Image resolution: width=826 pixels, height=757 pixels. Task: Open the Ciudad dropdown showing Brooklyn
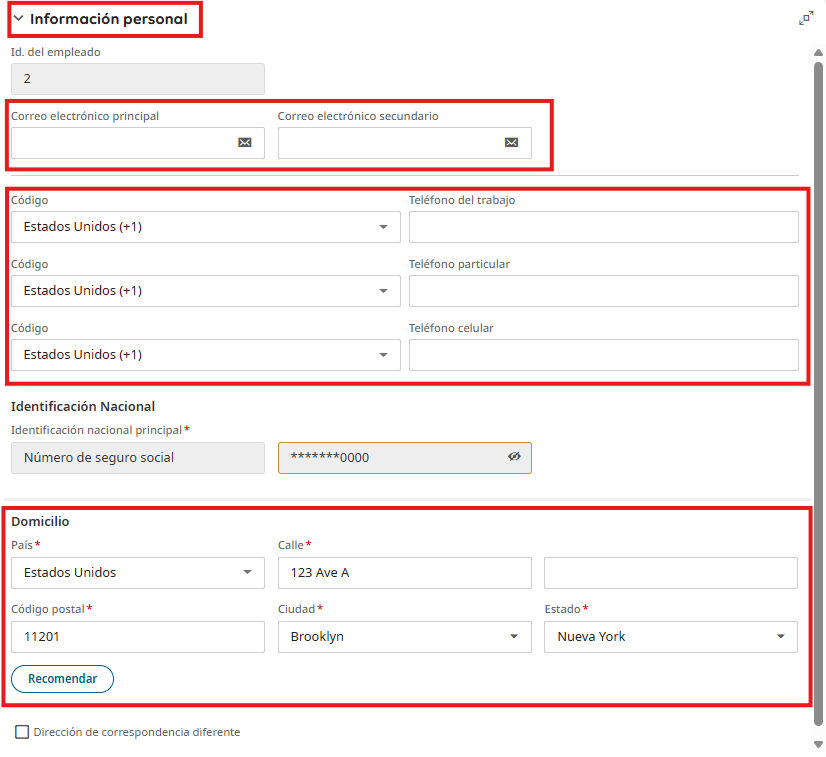tap(405, 637)
